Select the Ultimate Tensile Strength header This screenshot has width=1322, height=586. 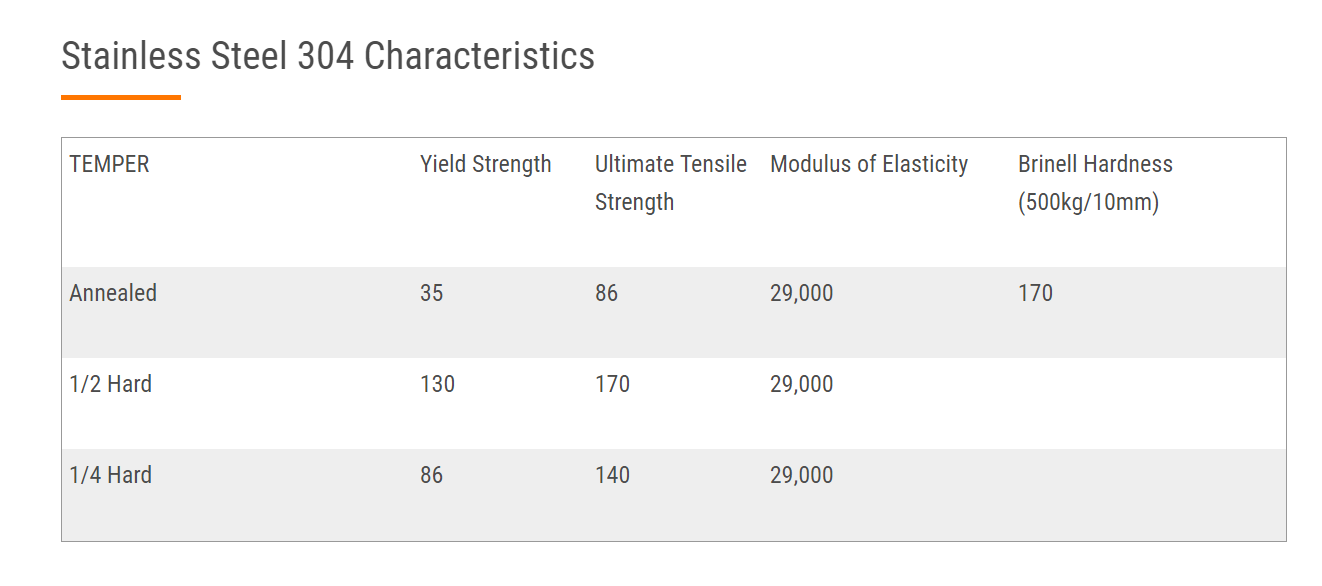click(x=670, y=183)
